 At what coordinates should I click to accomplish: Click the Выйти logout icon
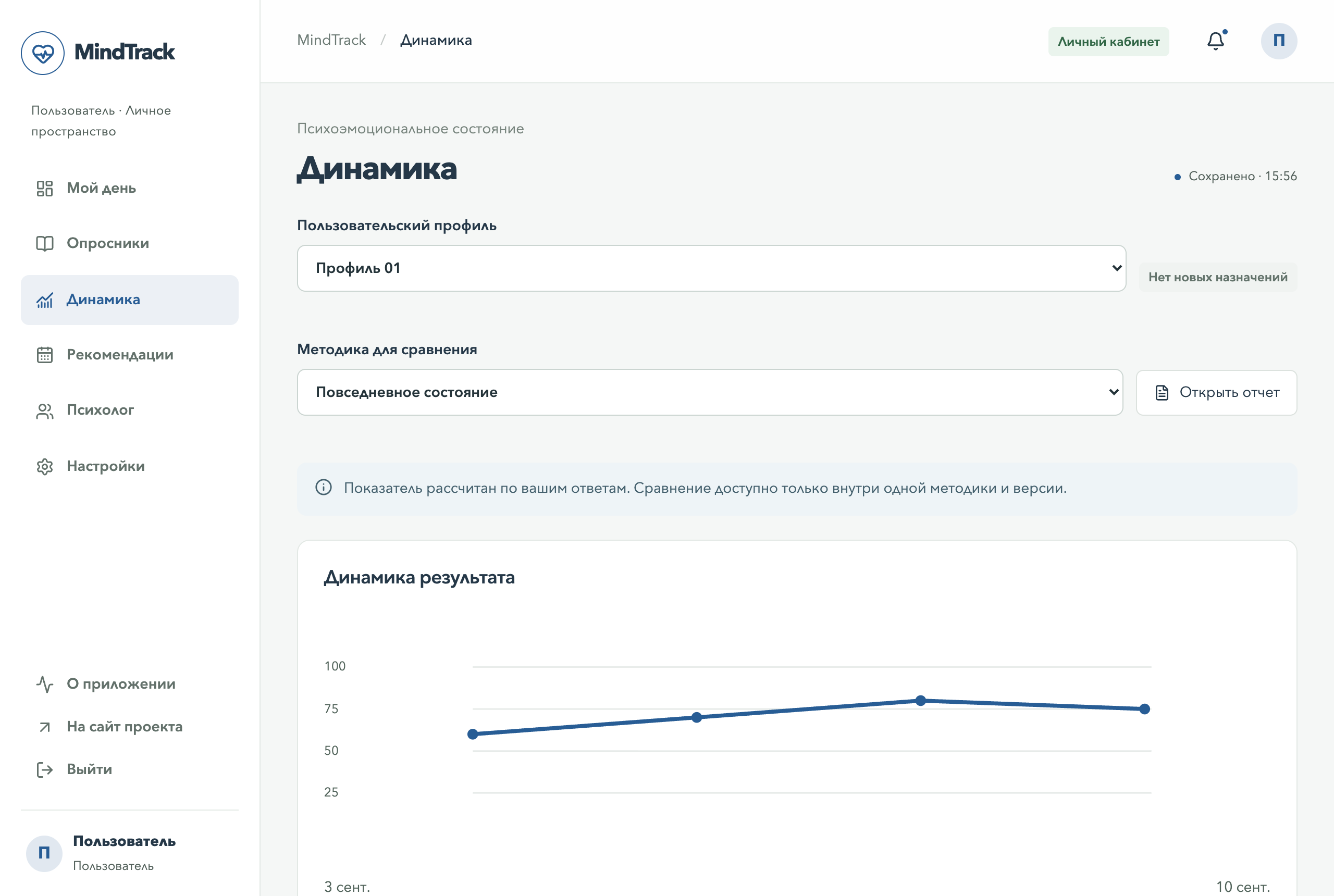[45, 770]
